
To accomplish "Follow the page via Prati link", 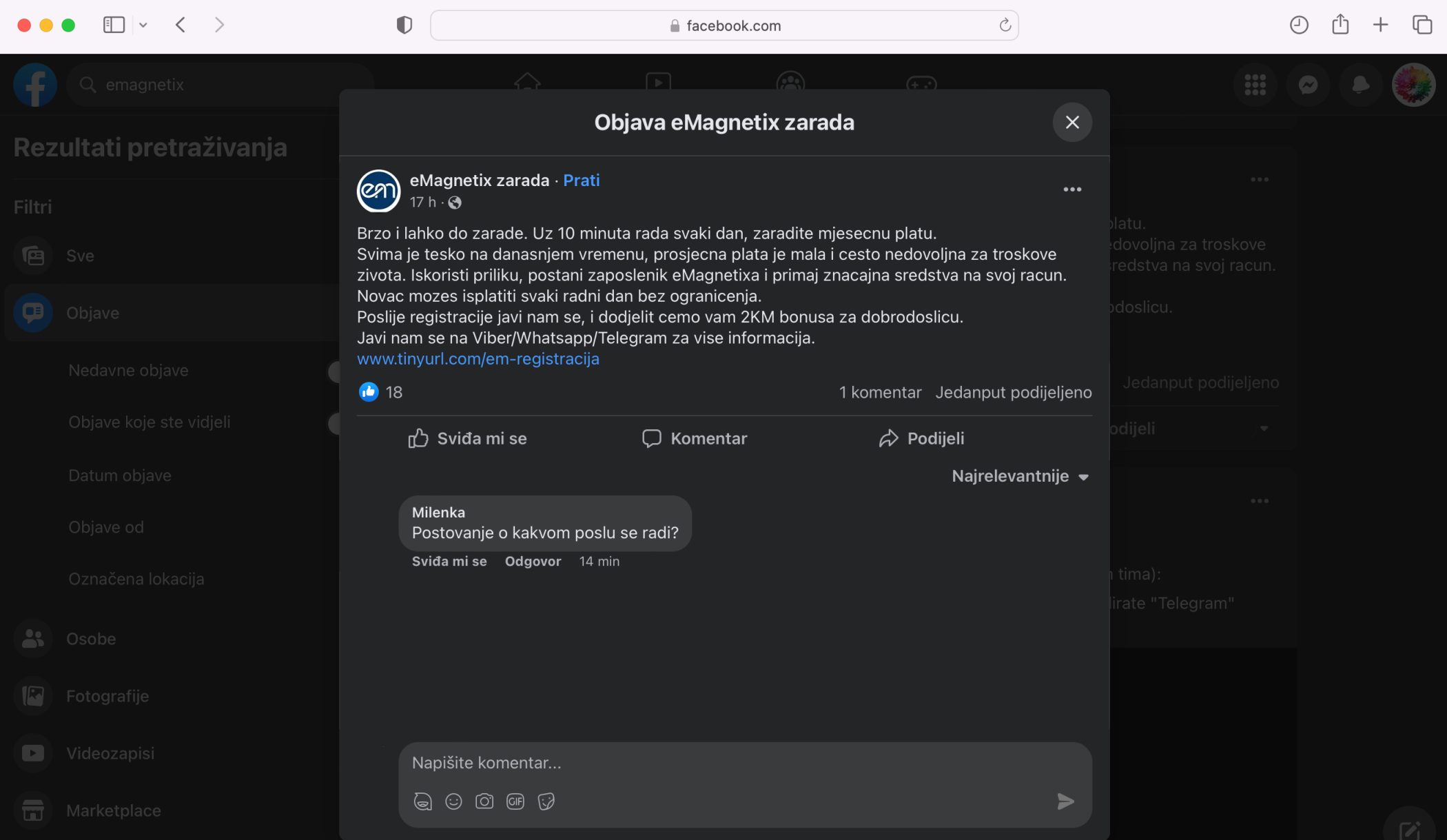I will coord(581,181).
